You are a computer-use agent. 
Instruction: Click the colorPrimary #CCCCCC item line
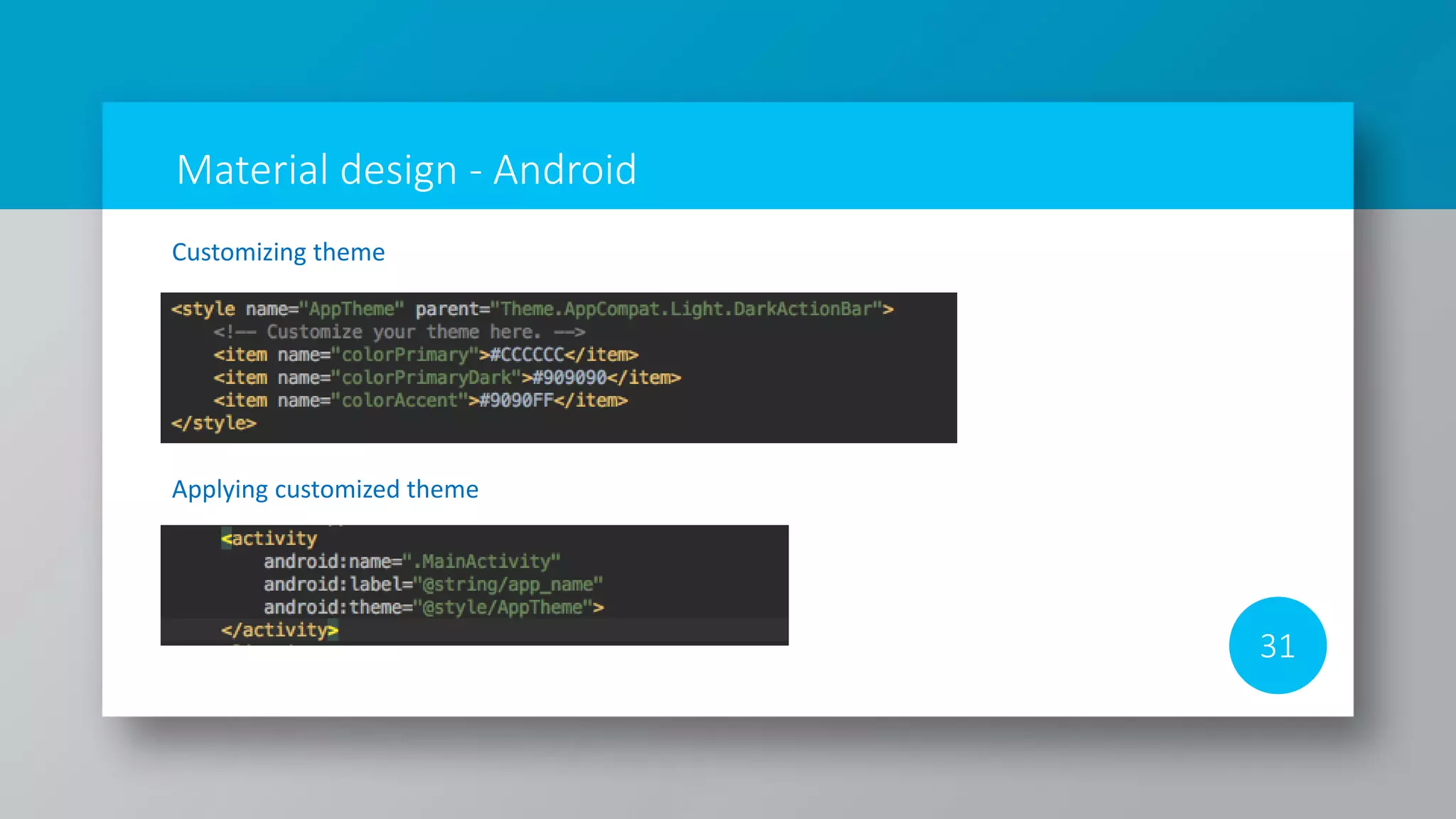pyautogui.click(x=426, y=355)
